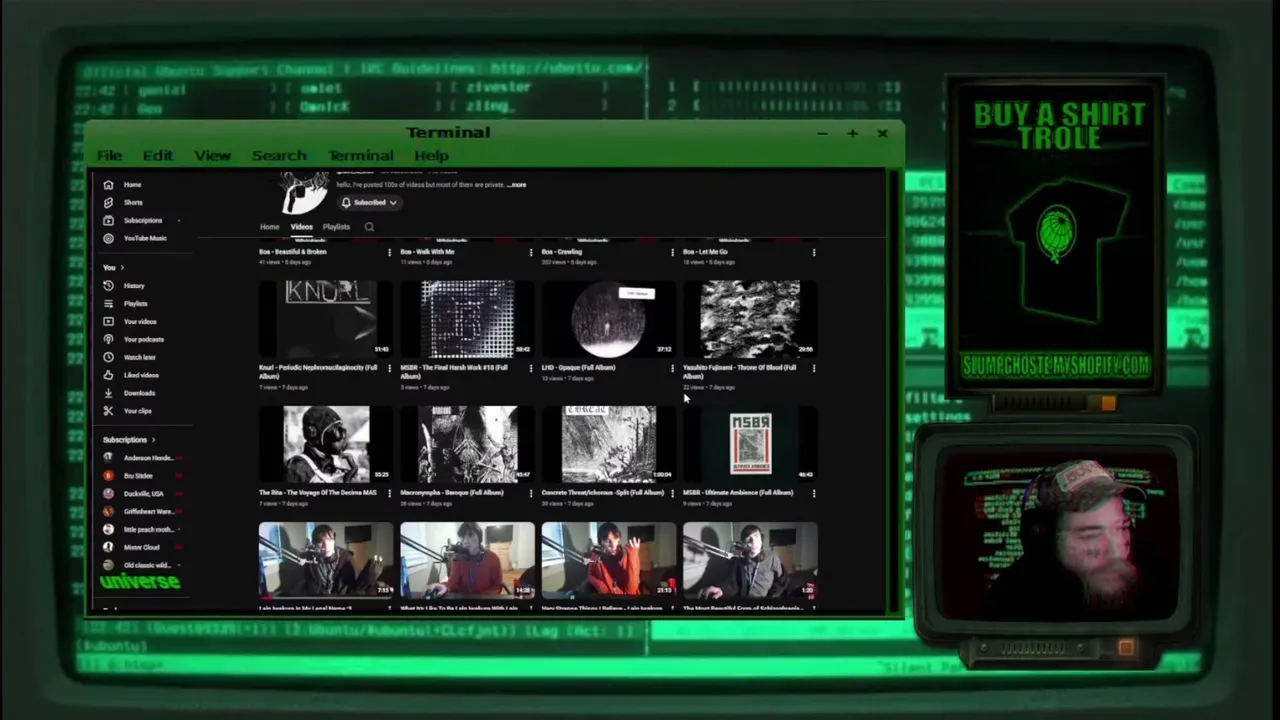Open more options for Boa - Crawling
The image size is (1280, 720).
pos(672,253)
